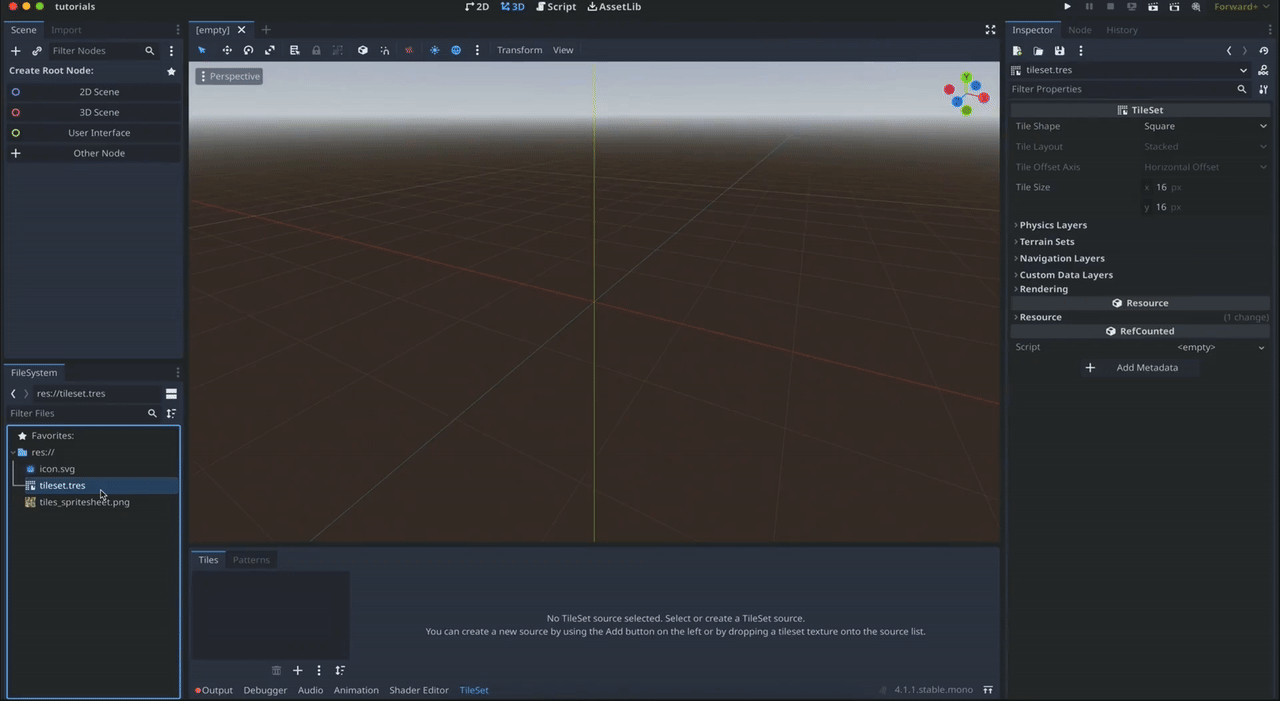Switch to the 2D workspace

[x=478, y=7]
